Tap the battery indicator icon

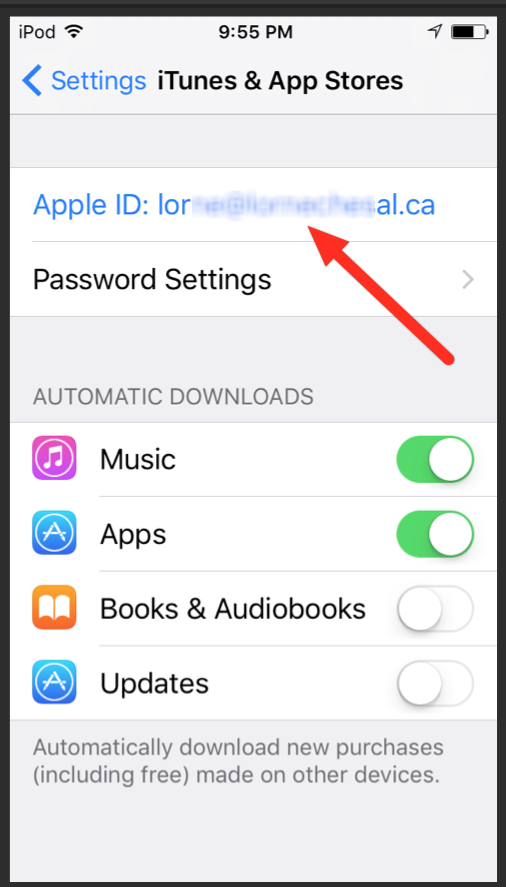click(x=469, y=32)
